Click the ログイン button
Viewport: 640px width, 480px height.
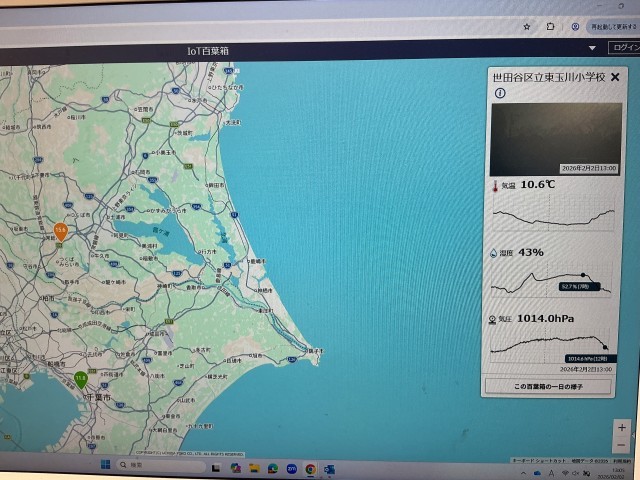click(x=625, y=48)
